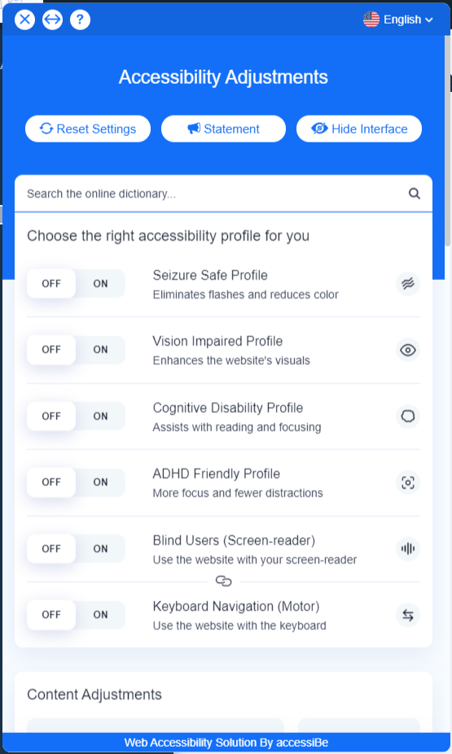
Task: Open the accessibility Statement
Action: pos(224,129)
